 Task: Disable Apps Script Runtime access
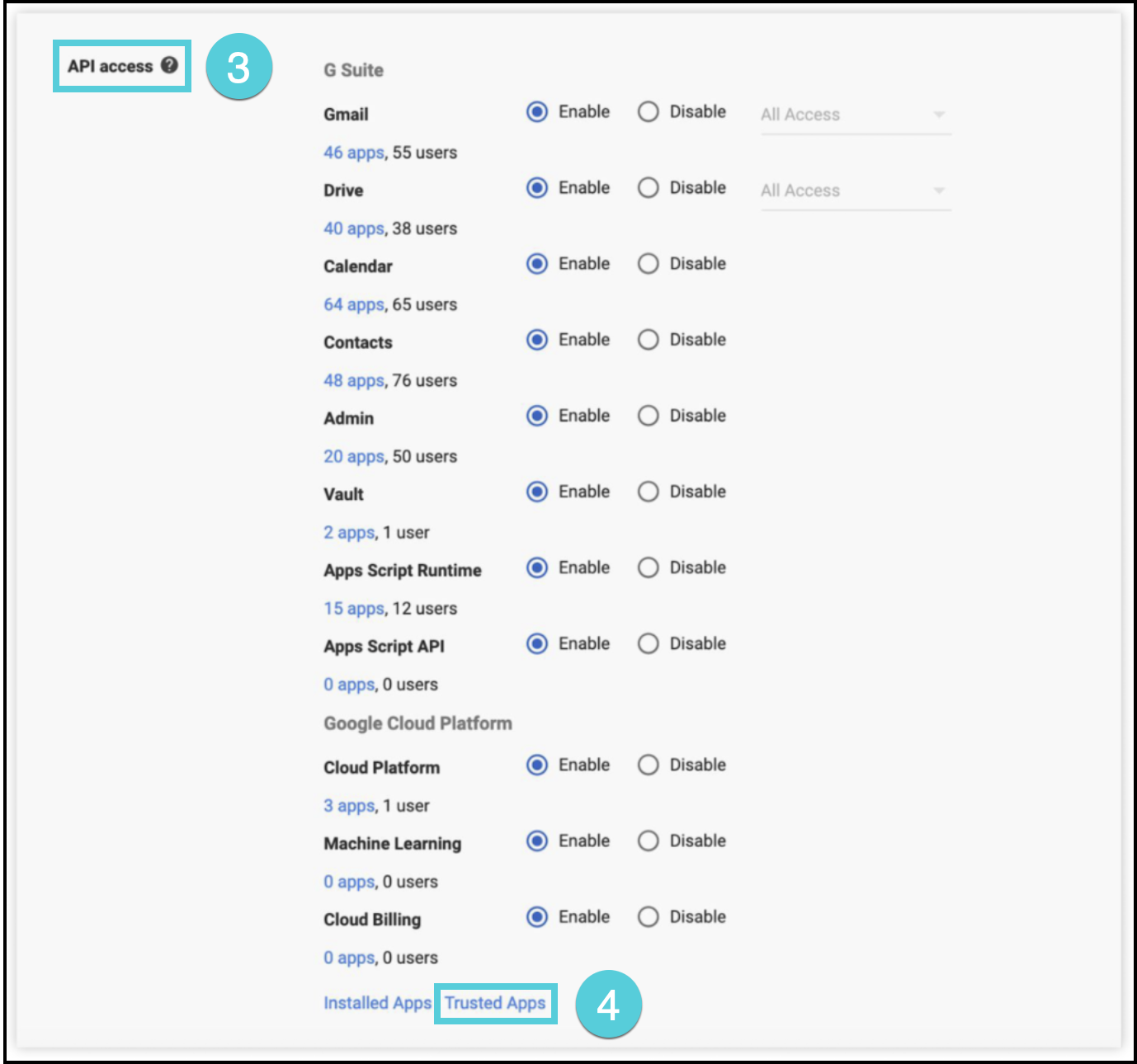click(x=649, y=567)
